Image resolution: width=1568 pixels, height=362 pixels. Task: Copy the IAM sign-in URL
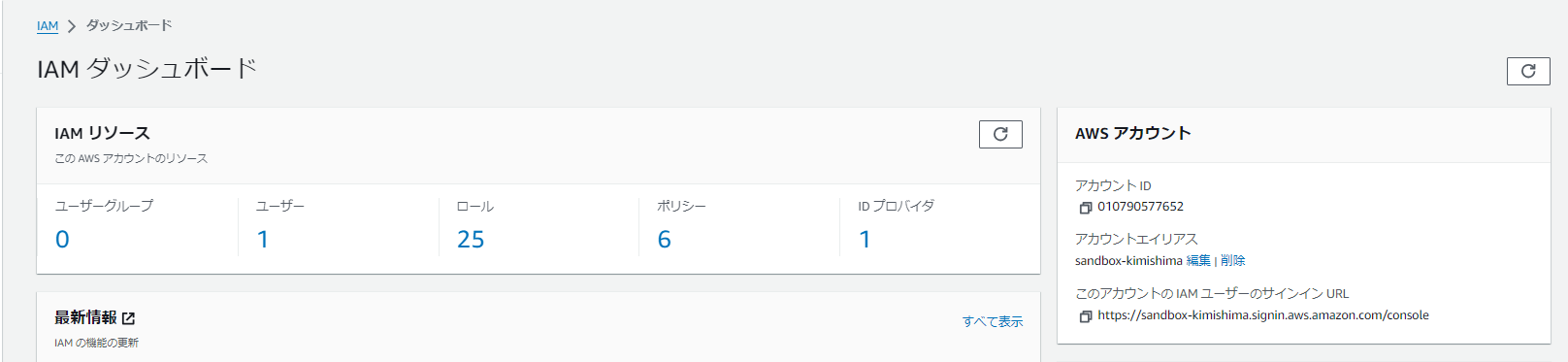(1086, 316)
